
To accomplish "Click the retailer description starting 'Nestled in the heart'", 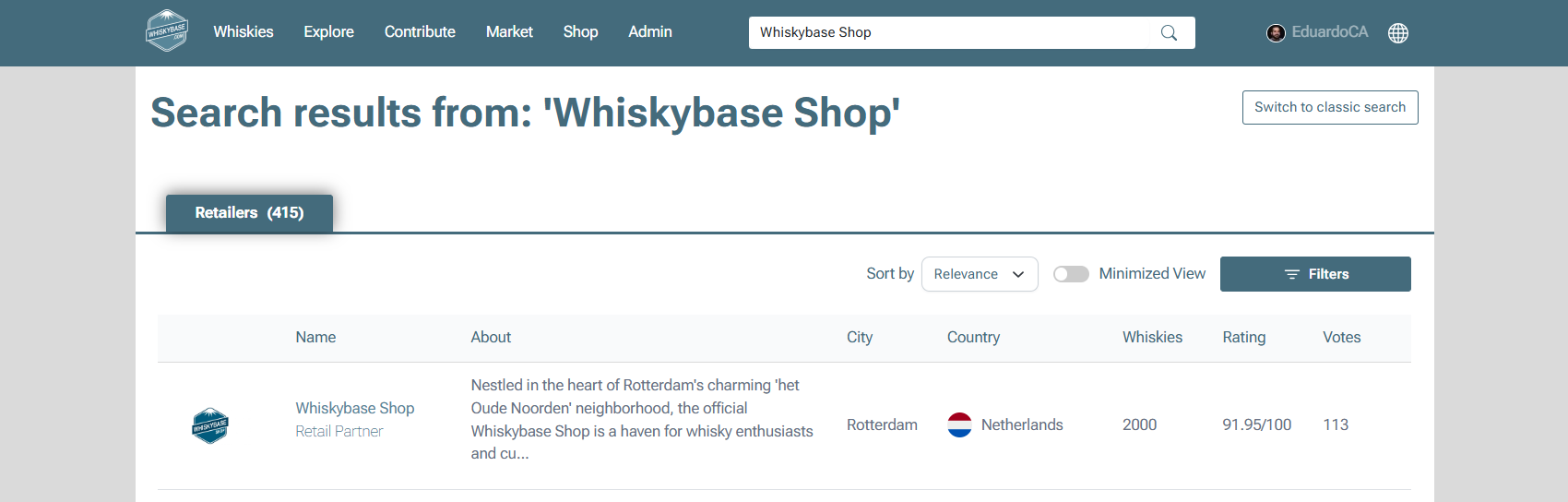I will click(x=642, y=419).
